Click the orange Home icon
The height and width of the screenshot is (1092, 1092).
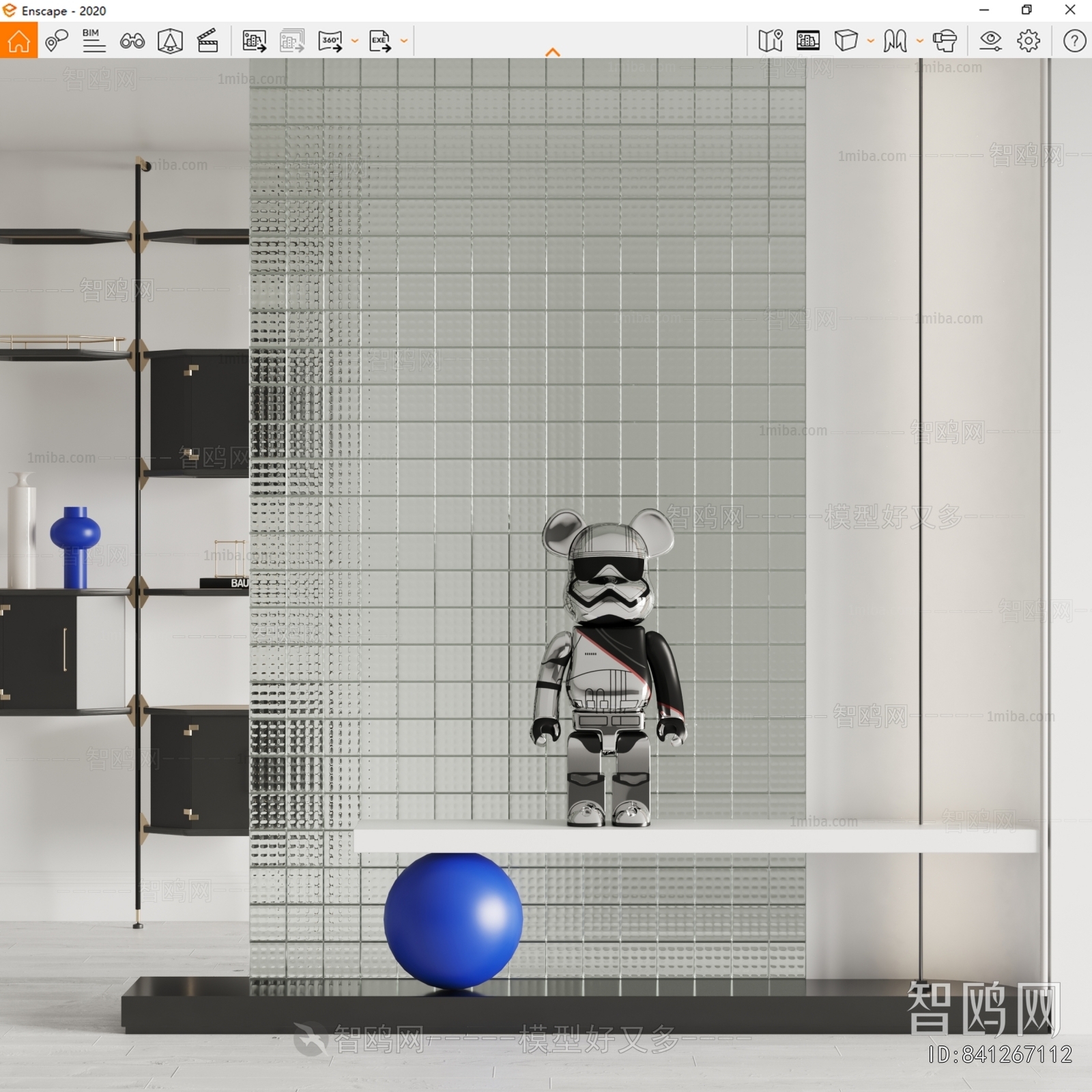click(18, 40)
